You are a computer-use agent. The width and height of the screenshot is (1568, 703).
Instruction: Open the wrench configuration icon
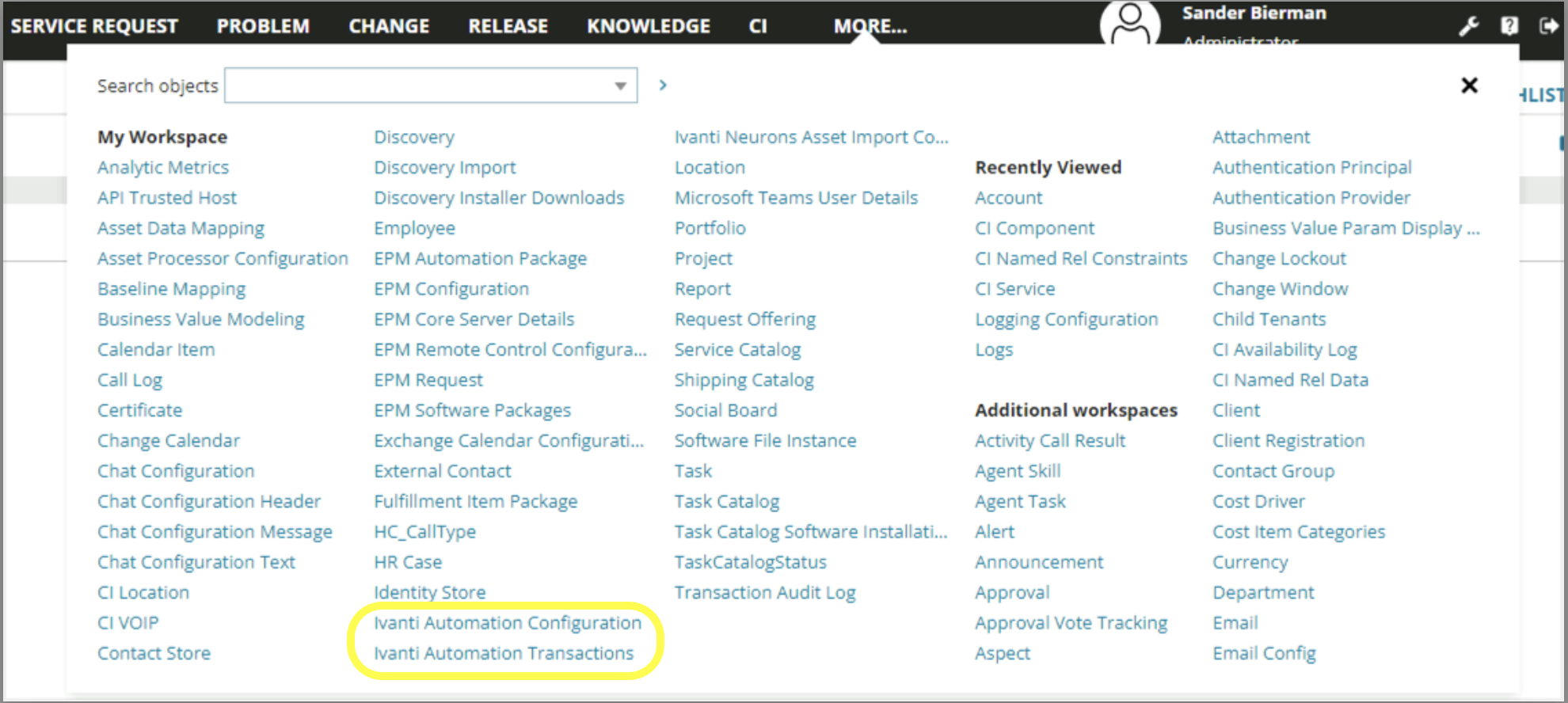[1469, 26]
